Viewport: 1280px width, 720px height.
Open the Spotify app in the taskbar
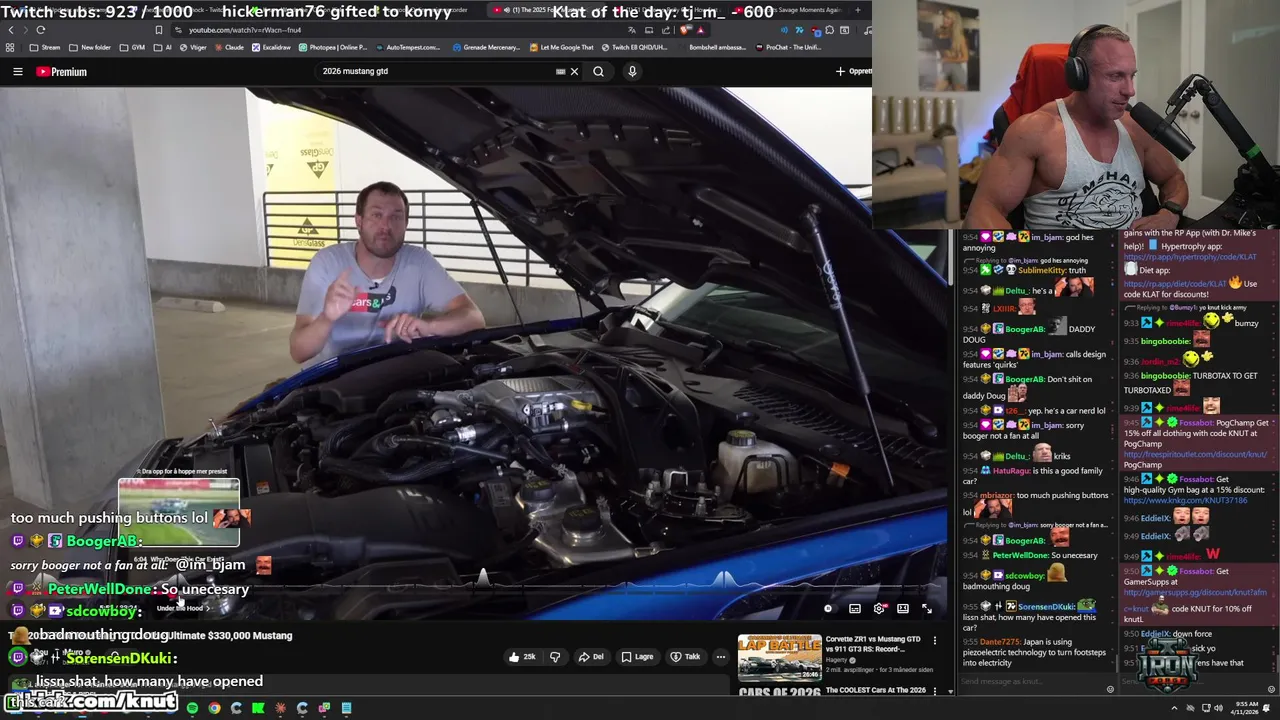pos(192,708)
